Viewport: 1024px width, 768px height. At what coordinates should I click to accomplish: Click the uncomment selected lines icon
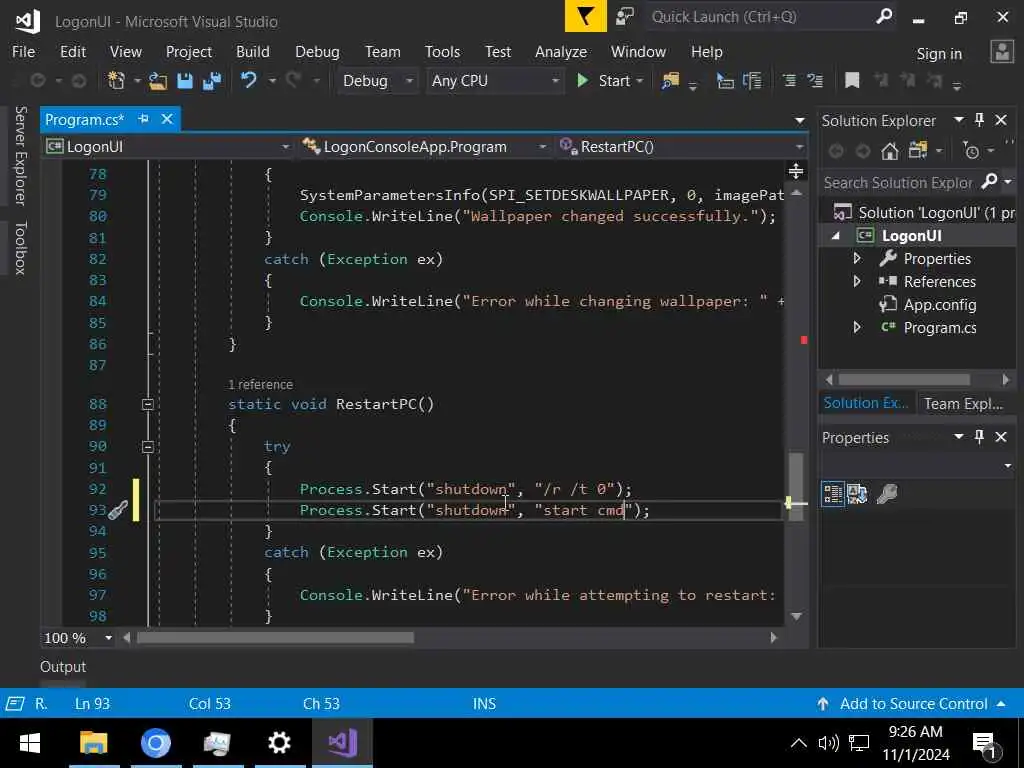point(815,81)
